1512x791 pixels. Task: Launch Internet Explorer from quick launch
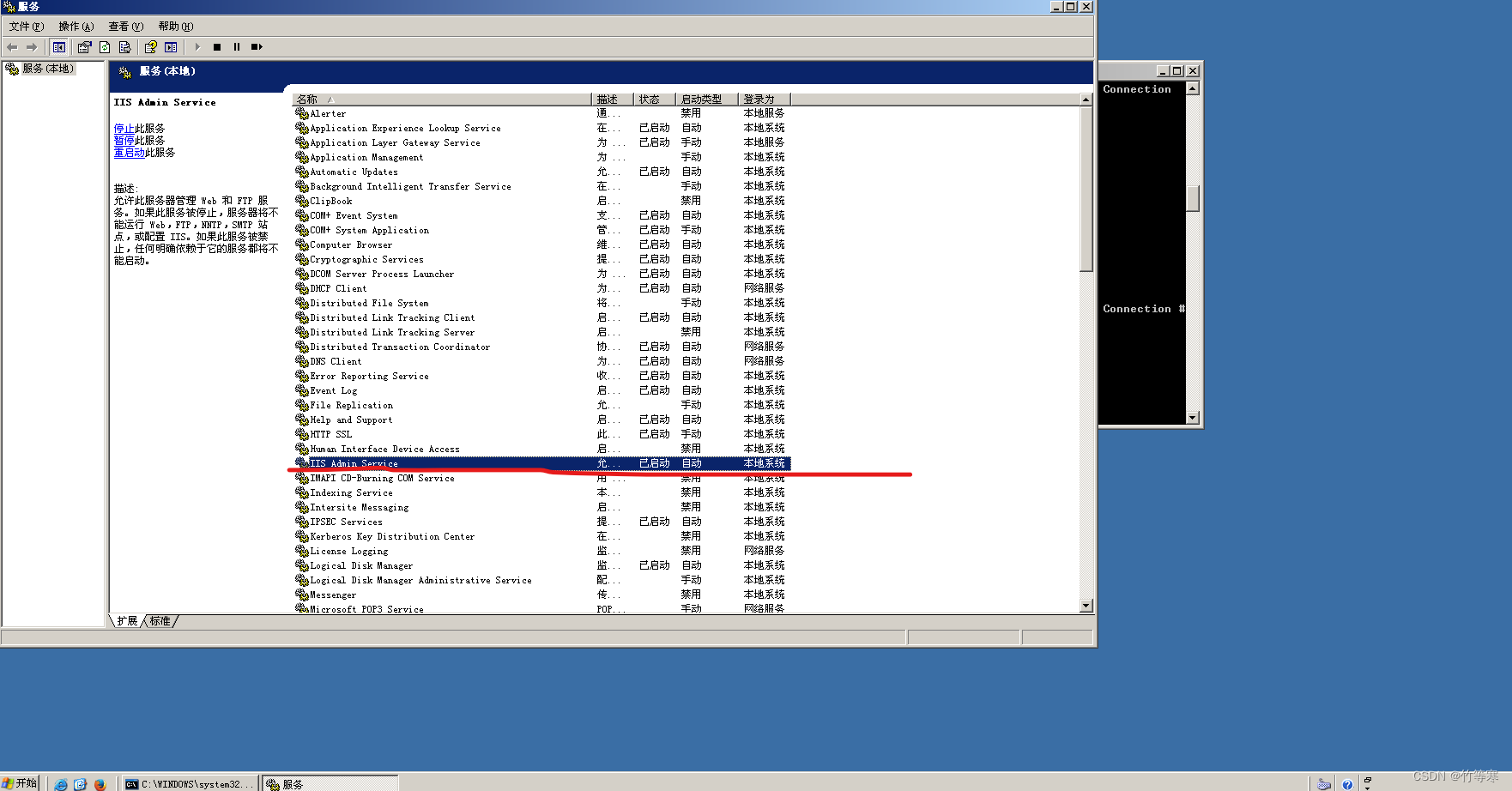click(61, 784)
